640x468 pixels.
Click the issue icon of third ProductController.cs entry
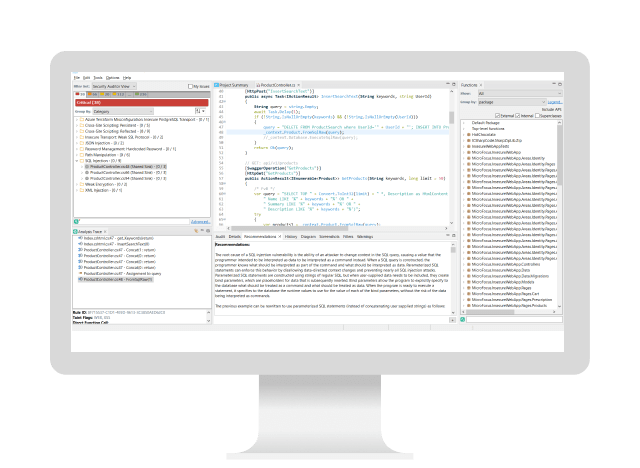coord(87,179)
